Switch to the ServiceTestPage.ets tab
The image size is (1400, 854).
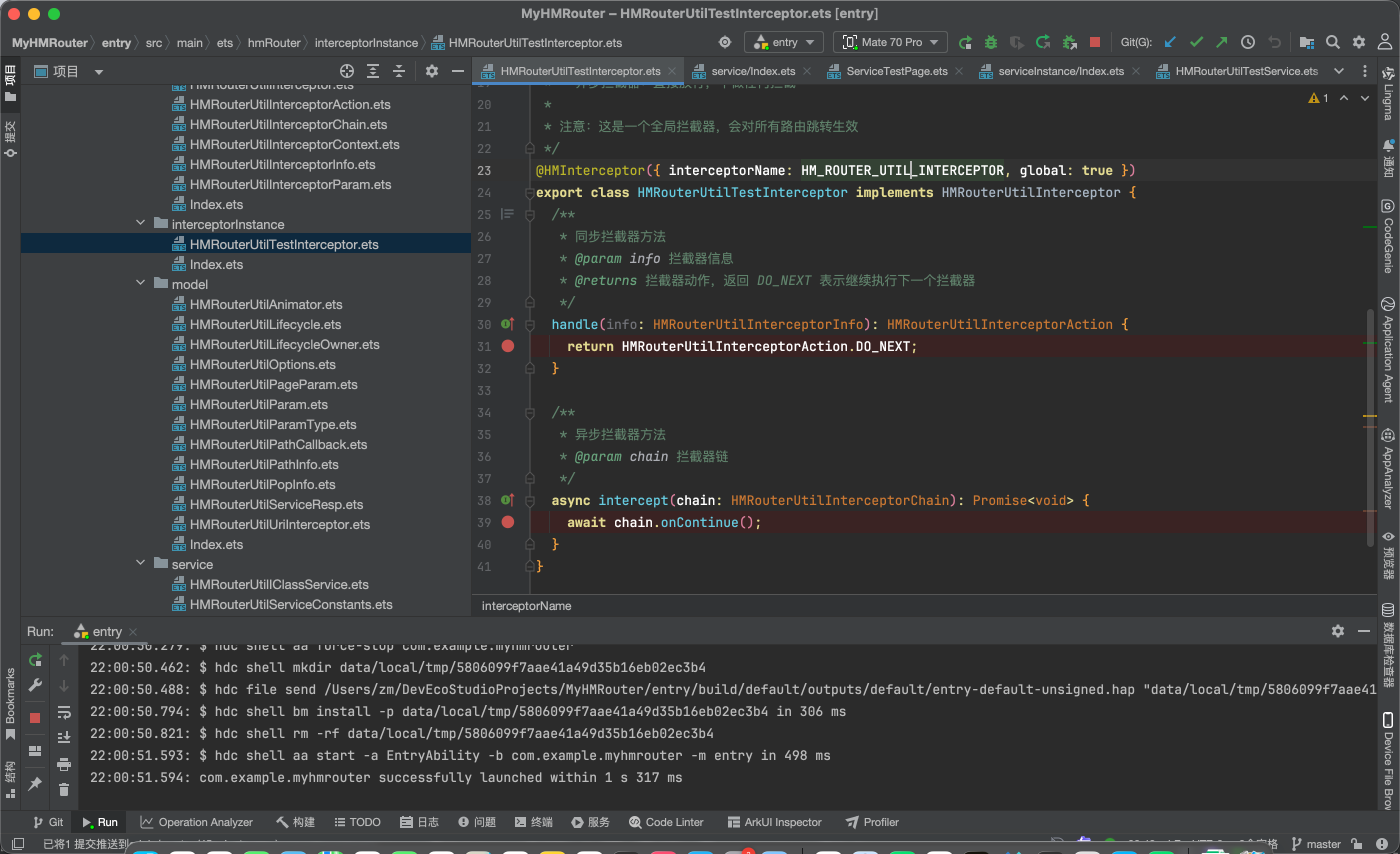pos(896,71)
